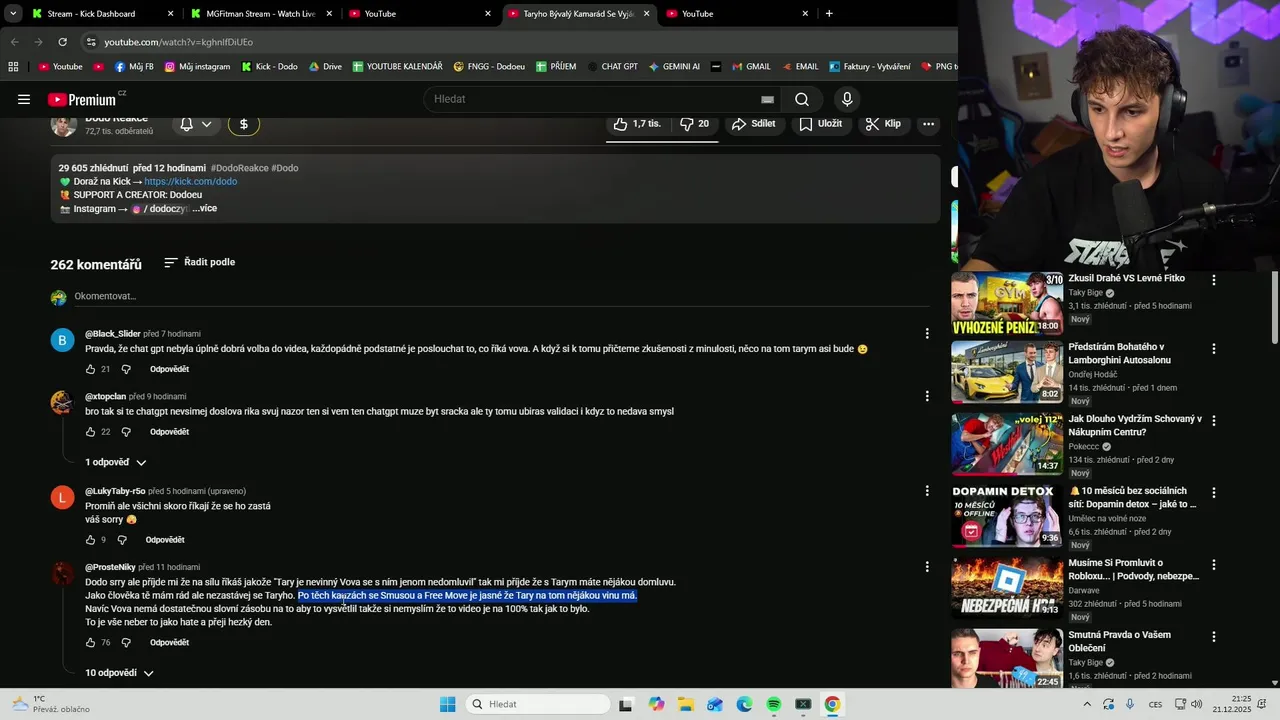Switch to Stream - Kick Dashboard tab
The height and width of the screenshot is (720, 1280).
tap(101, 14)
